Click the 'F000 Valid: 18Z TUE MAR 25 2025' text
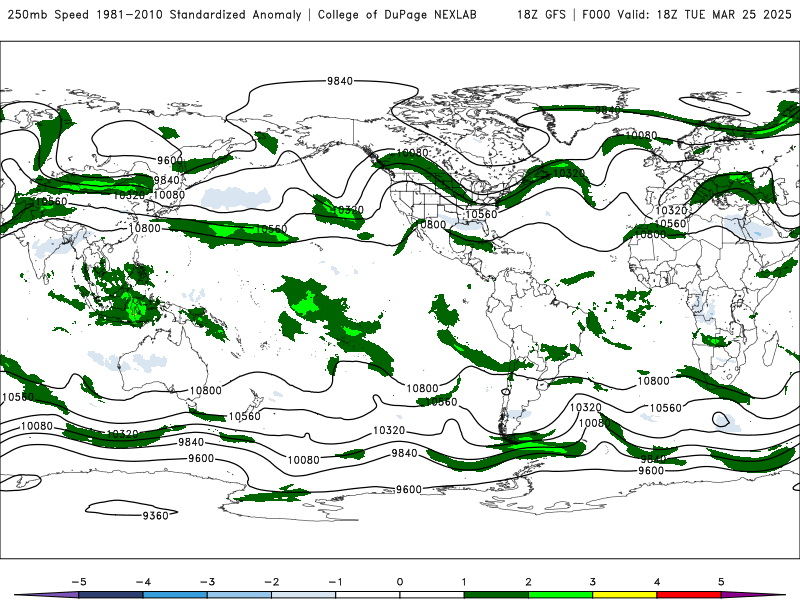The image size is (800, 600). click(687, 14)
